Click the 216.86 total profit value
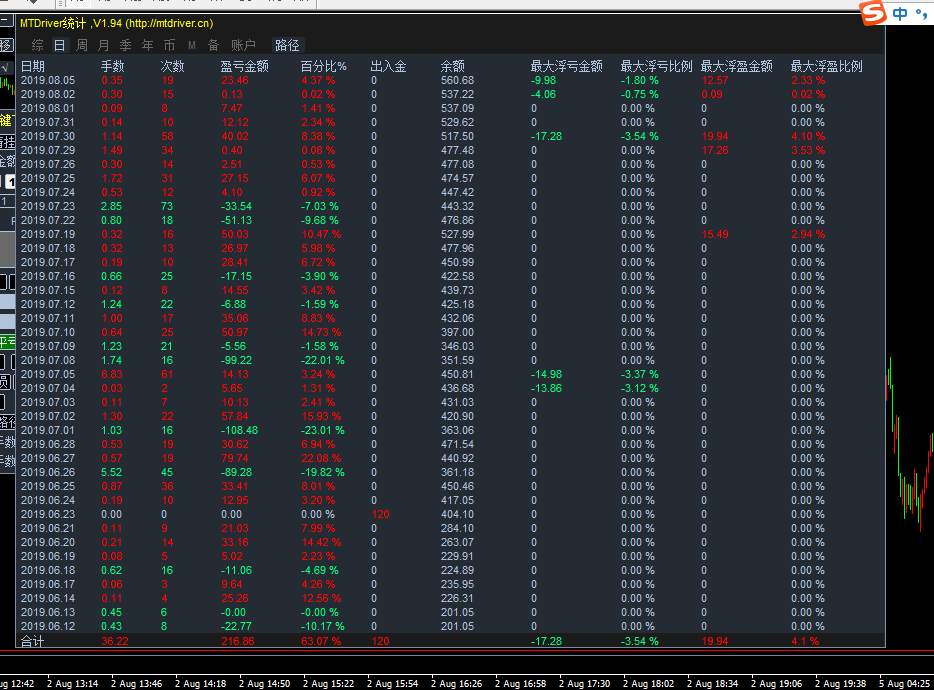The height and width of the screenshot is (690, 934). 238,642
